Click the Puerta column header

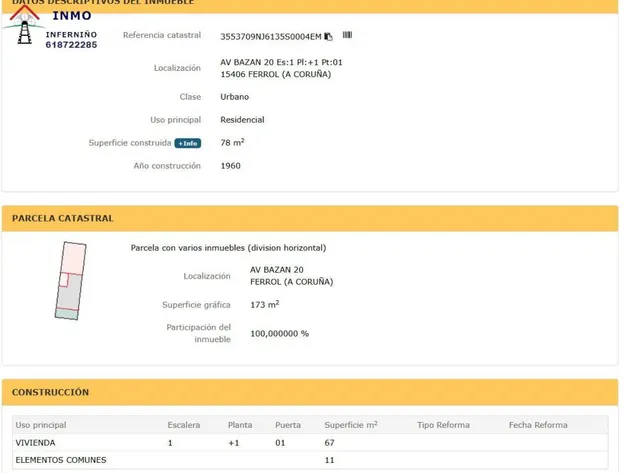(x=288, y=425)
